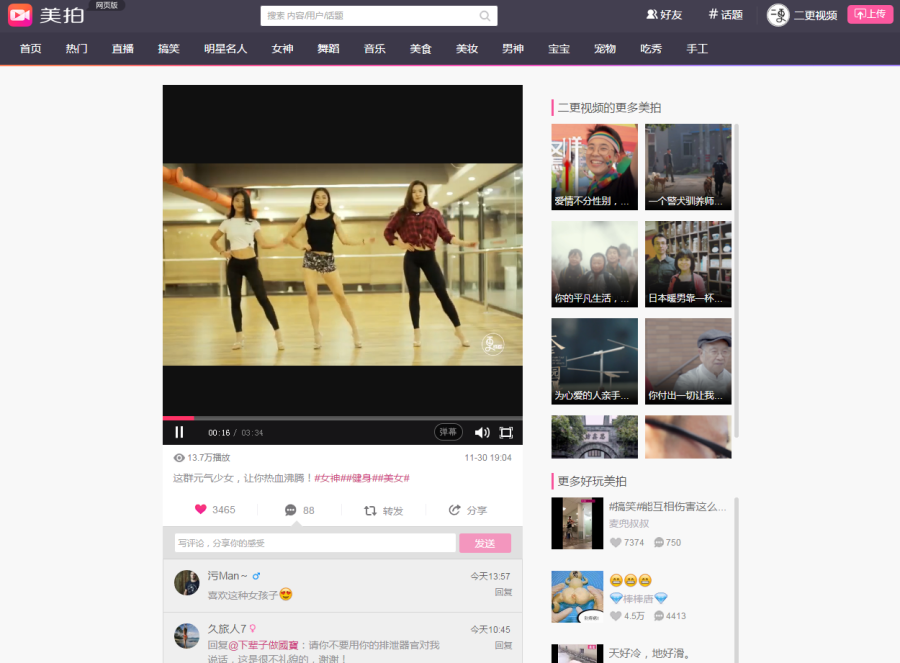Click the #美女# hashtag link
900x663 pixels.
click(x=393, y=478)
